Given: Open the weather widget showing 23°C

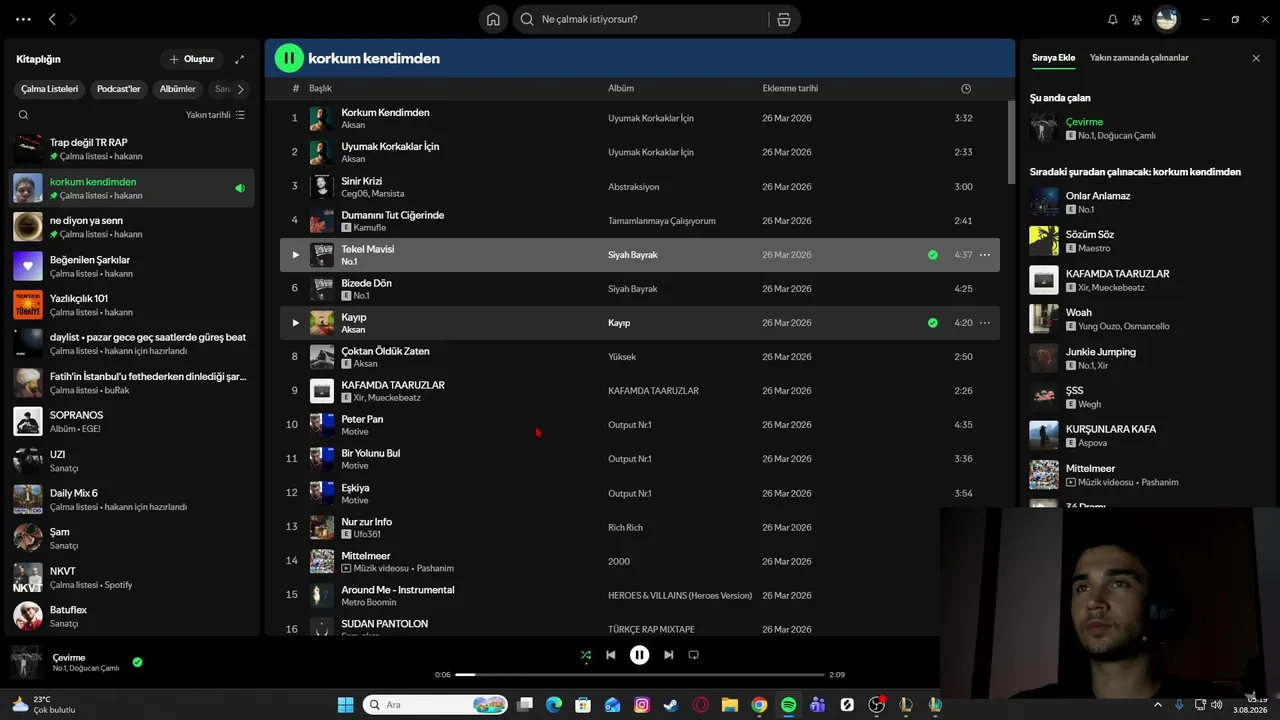Looking at the screenshot, I should point(43,704).
